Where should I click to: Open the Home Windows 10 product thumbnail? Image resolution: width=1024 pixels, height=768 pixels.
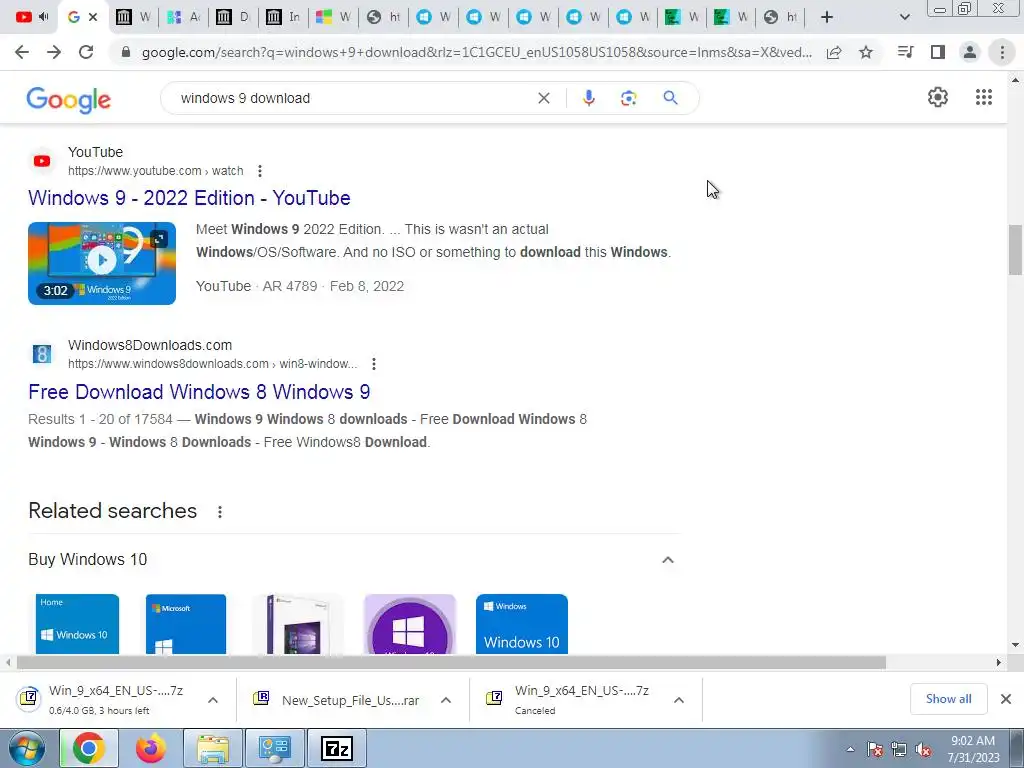[x=77, y=624]
